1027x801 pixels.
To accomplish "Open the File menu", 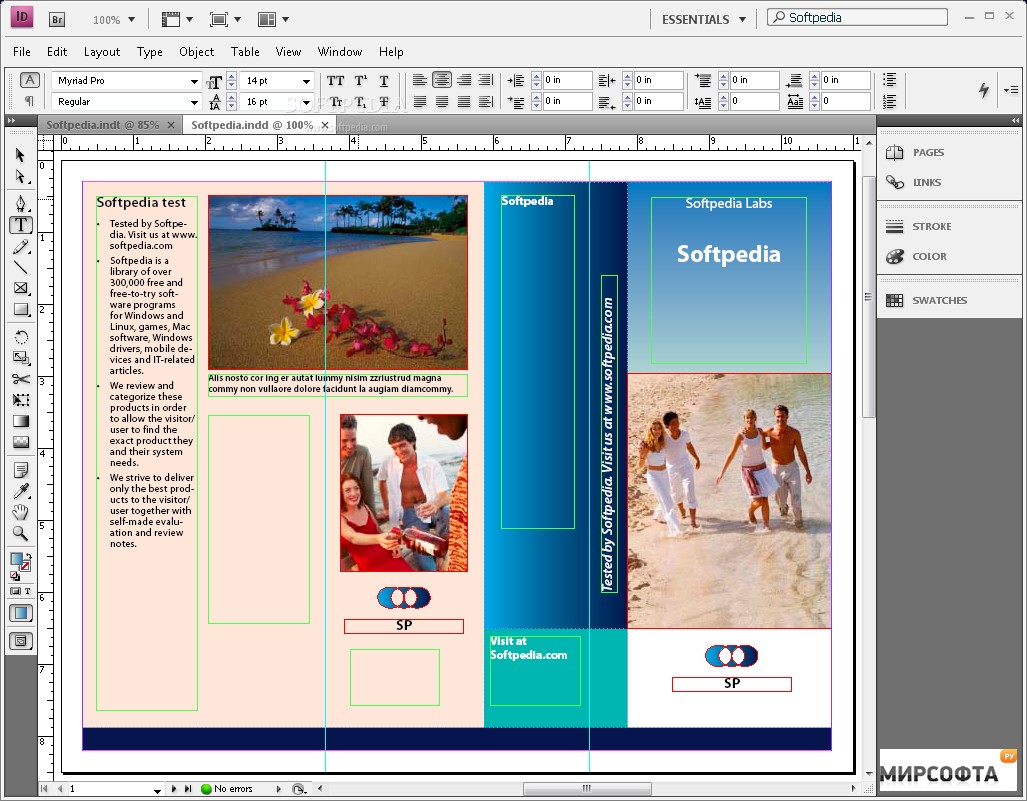I will tap(22, 52).
